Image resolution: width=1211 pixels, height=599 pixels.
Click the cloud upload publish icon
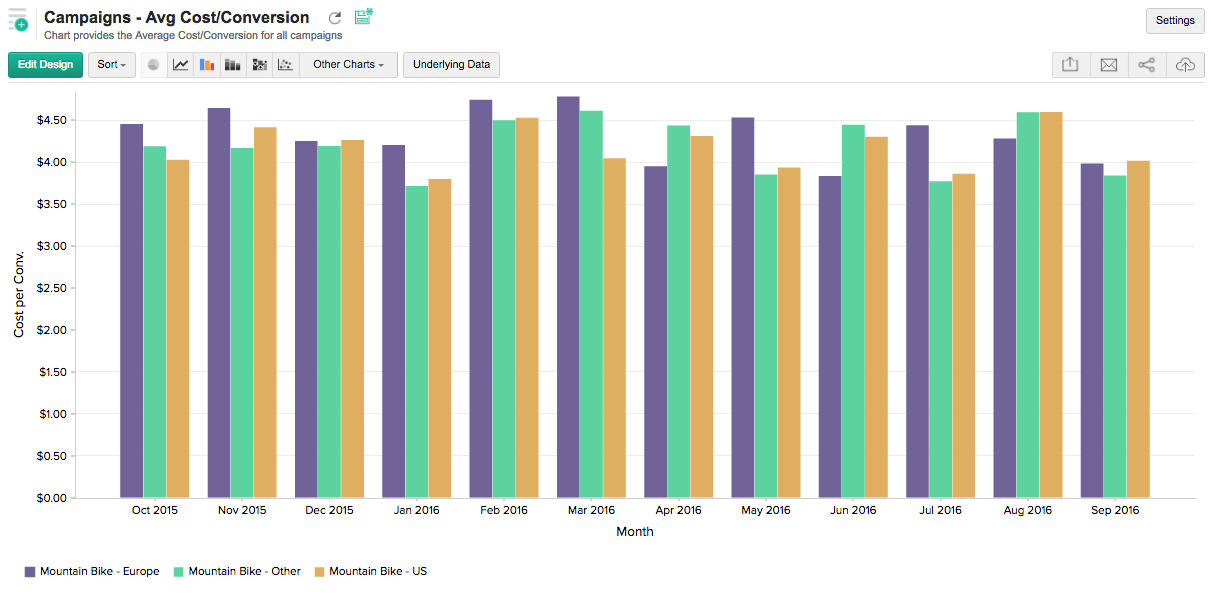tap(1185, 65)
